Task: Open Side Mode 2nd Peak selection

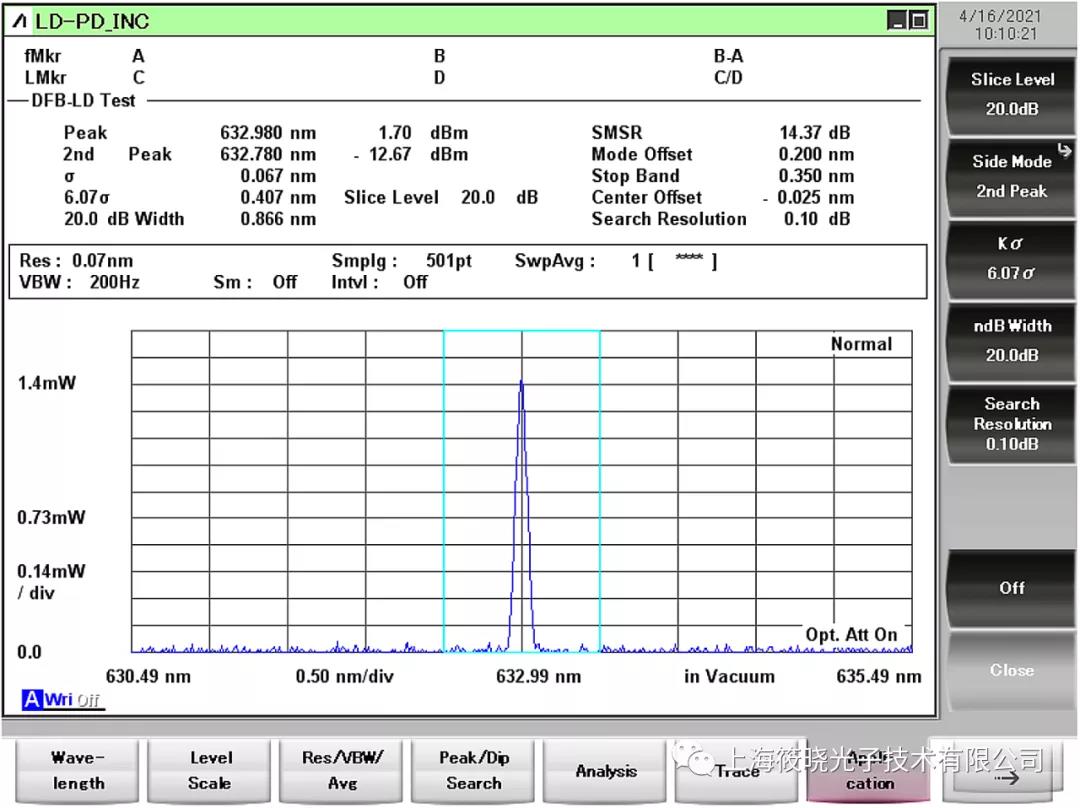Action: coord(1011,176)
